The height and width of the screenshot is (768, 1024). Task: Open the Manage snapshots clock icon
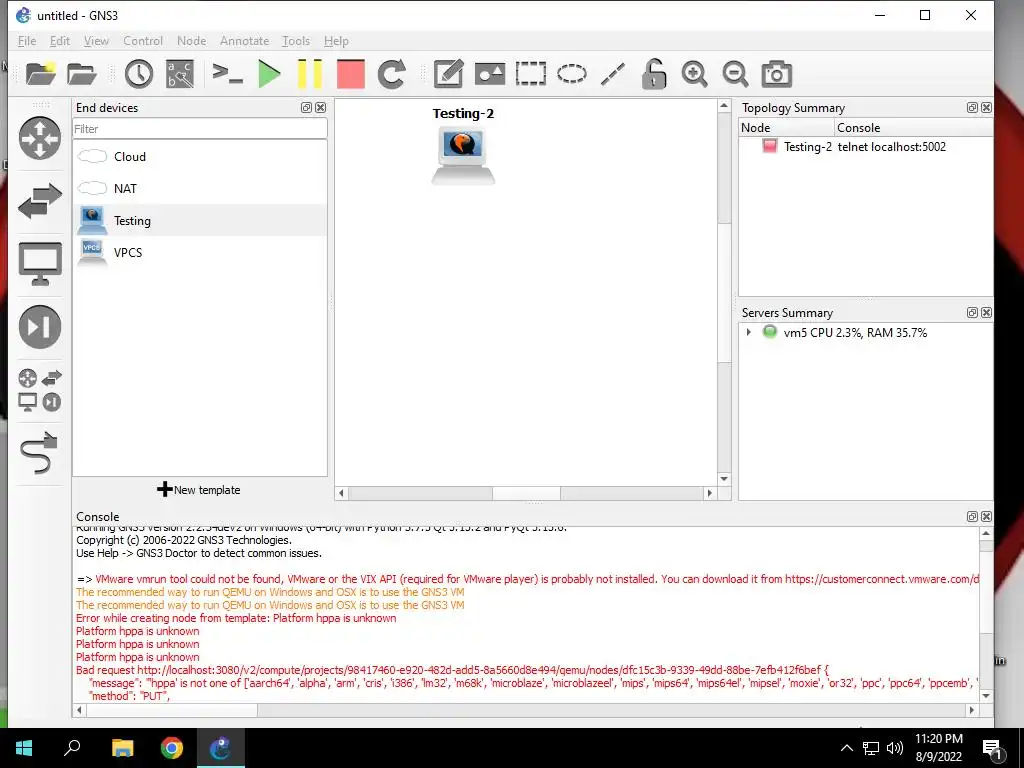tap(138, 74)
